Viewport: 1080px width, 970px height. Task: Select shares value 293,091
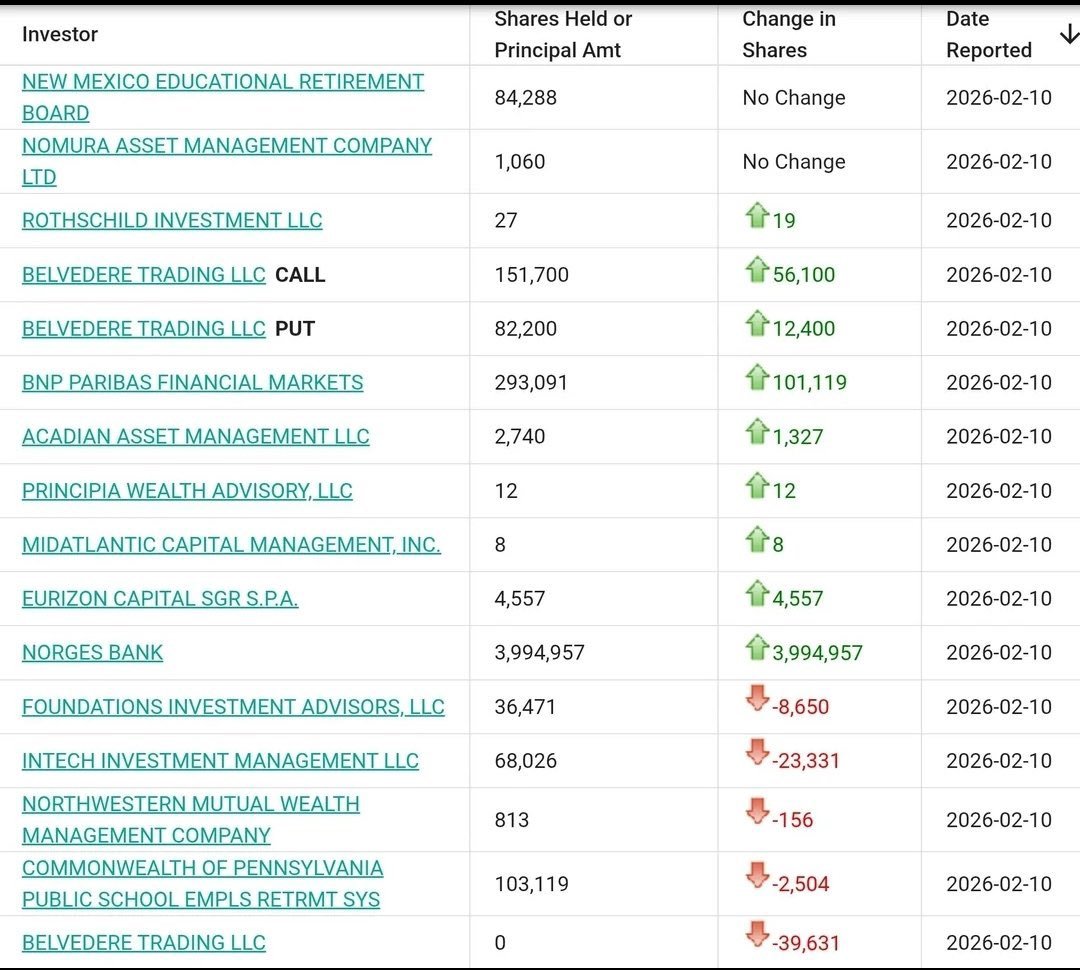pos(531,382)
